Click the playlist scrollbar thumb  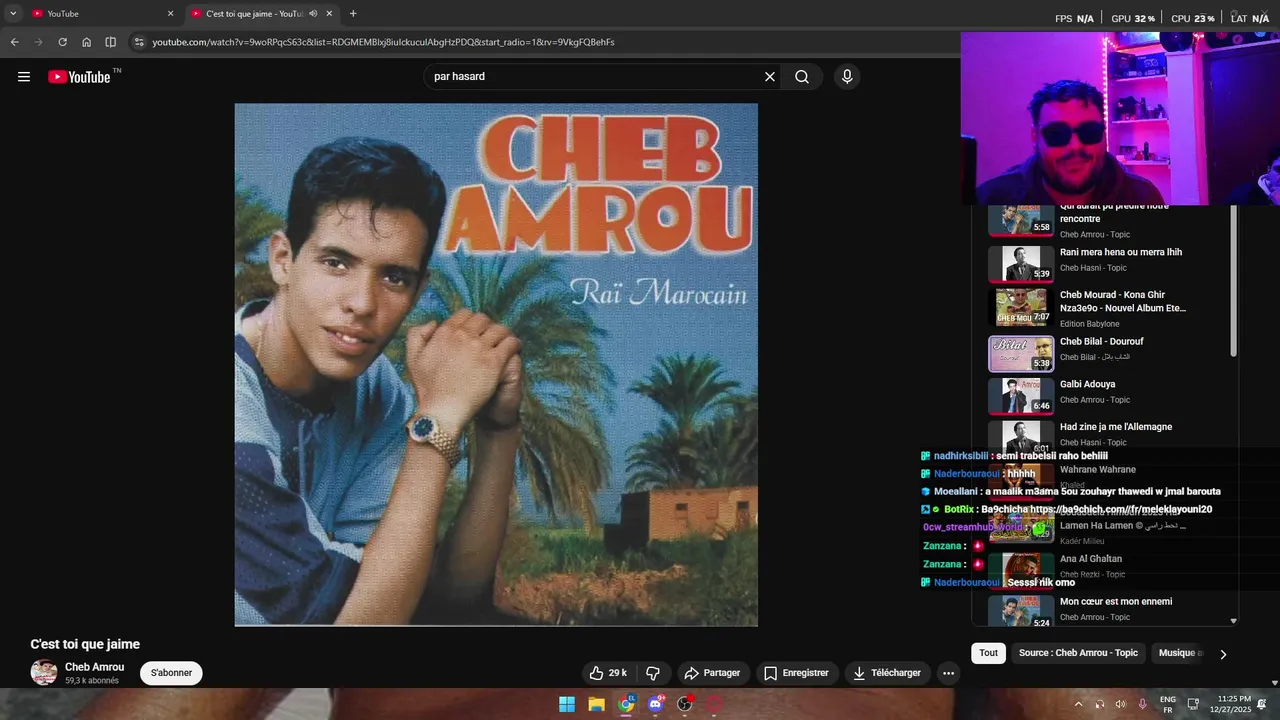coord(1233,280)
